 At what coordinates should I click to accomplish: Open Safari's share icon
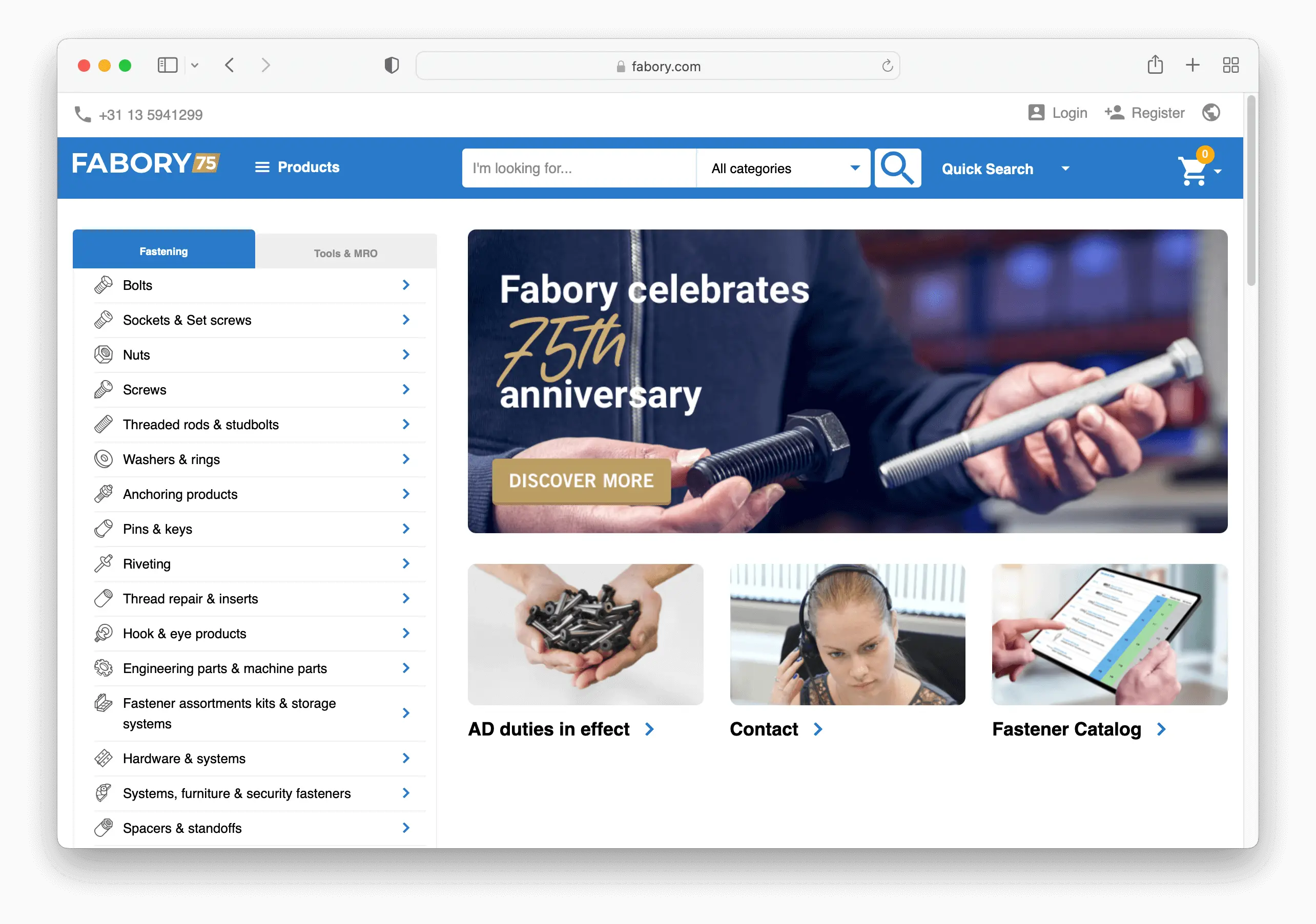click(1155, 65)
